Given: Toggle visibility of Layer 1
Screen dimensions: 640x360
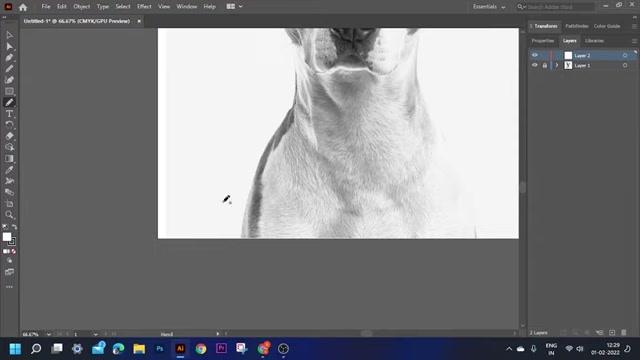Looking at the screenshot, I should click(x=535, y=65).
